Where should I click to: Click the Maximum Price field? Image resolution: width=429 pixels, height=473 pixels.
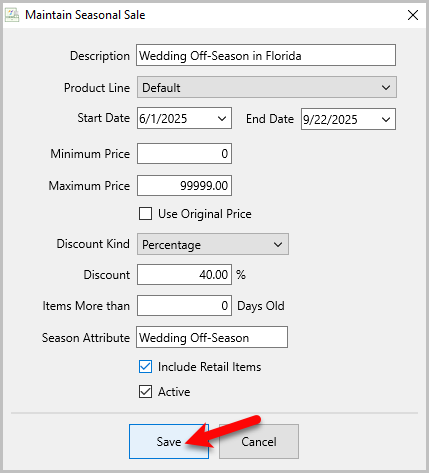(184, 185)
